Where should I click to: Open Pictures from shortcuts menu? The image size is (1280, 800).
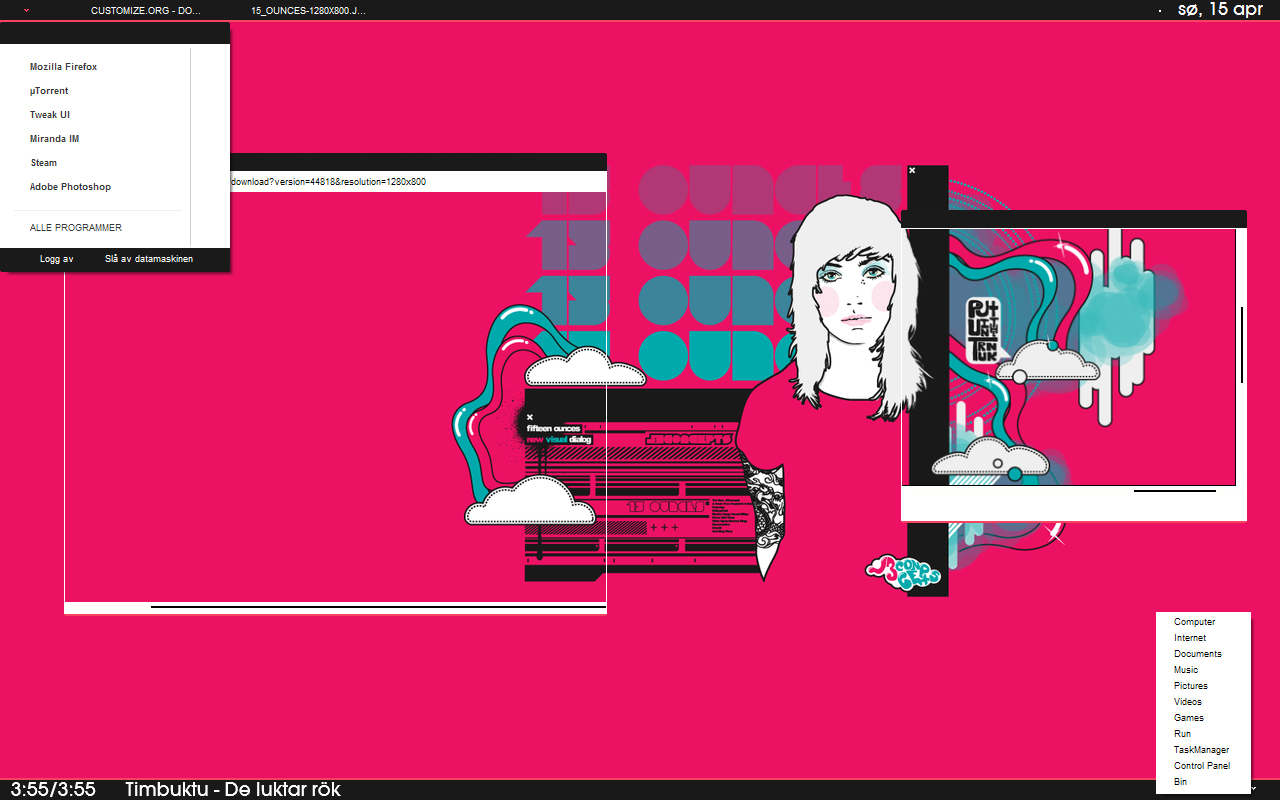click(1191, 686)
